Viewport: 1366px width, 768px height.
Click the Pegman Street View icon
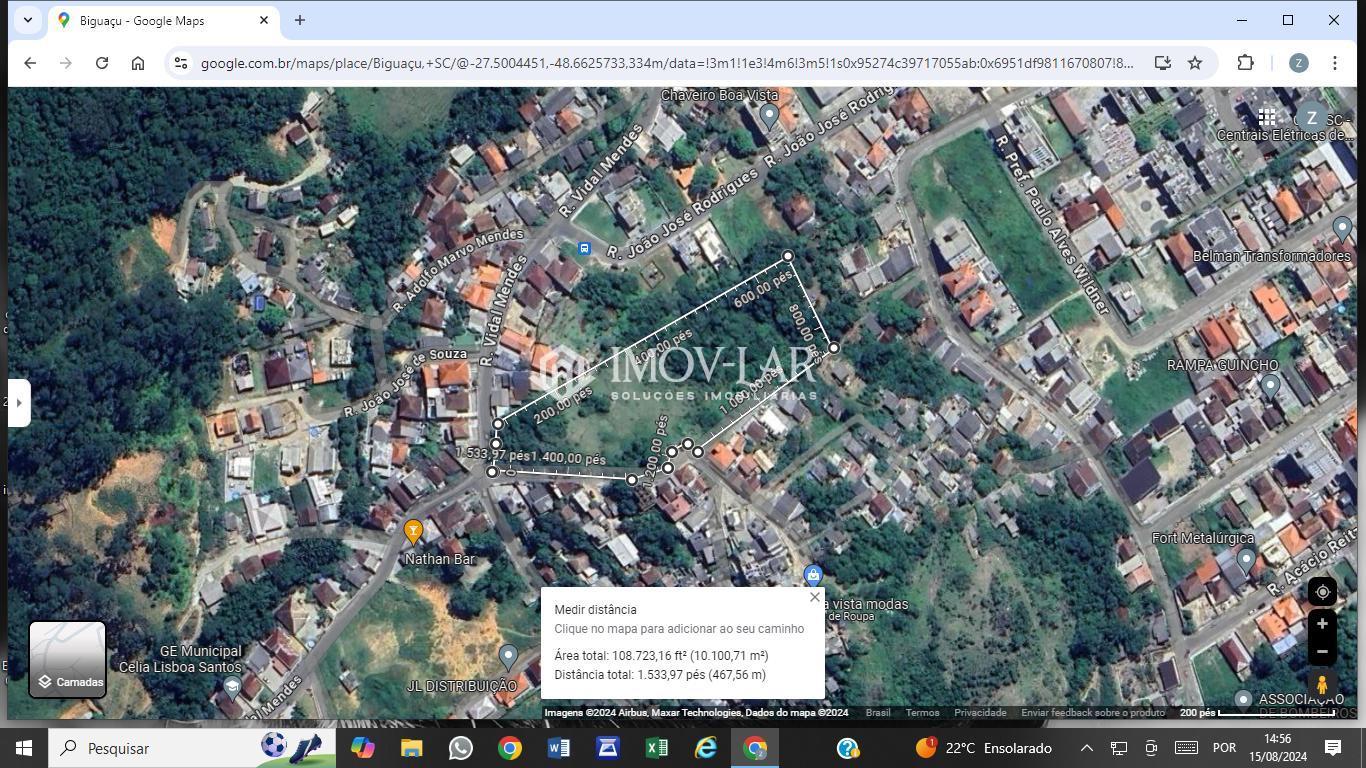(x=1321, y=685)
